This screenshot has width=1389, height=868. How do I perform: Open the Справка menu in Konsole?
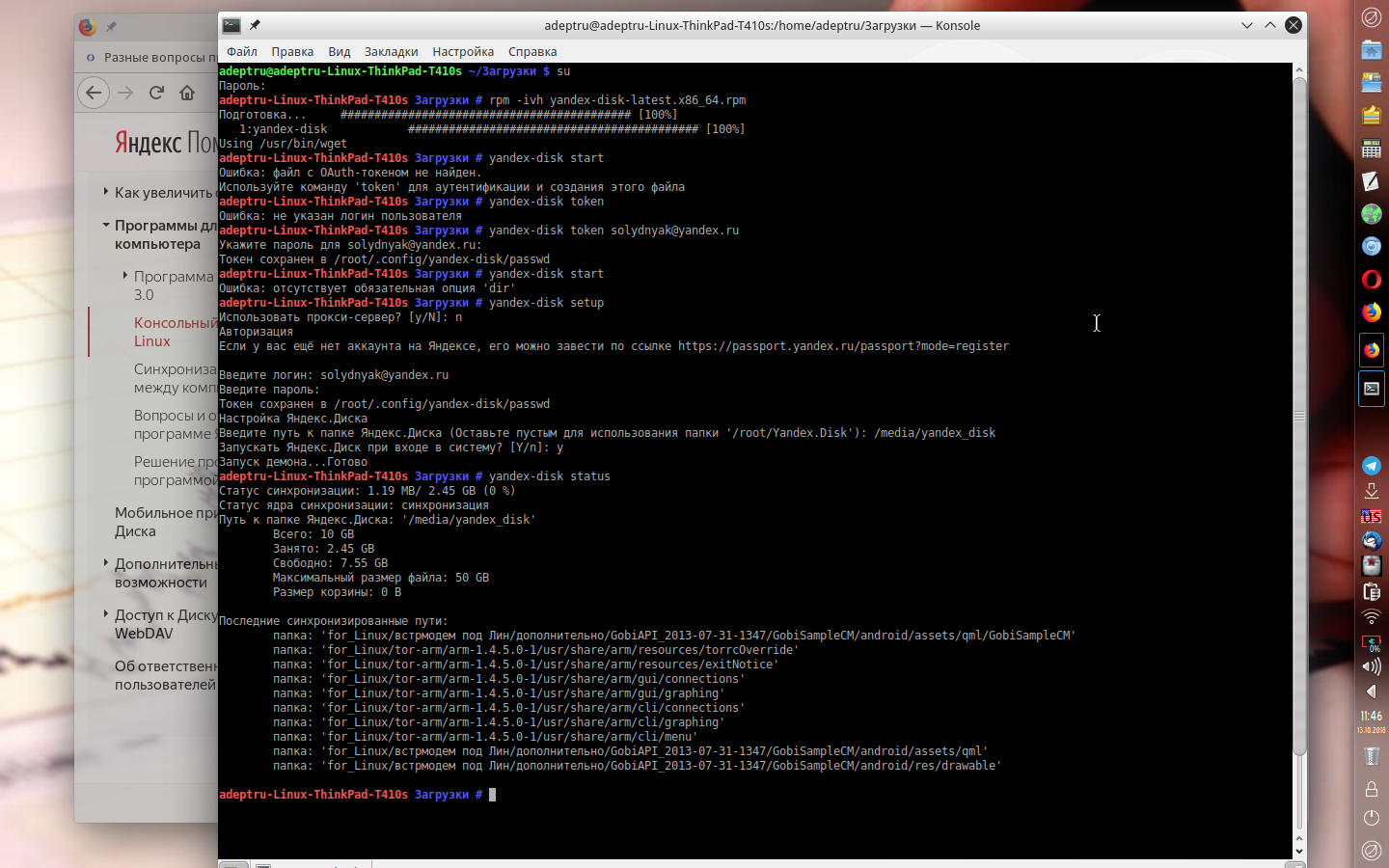pyautogui.click(x=532, y=52)
